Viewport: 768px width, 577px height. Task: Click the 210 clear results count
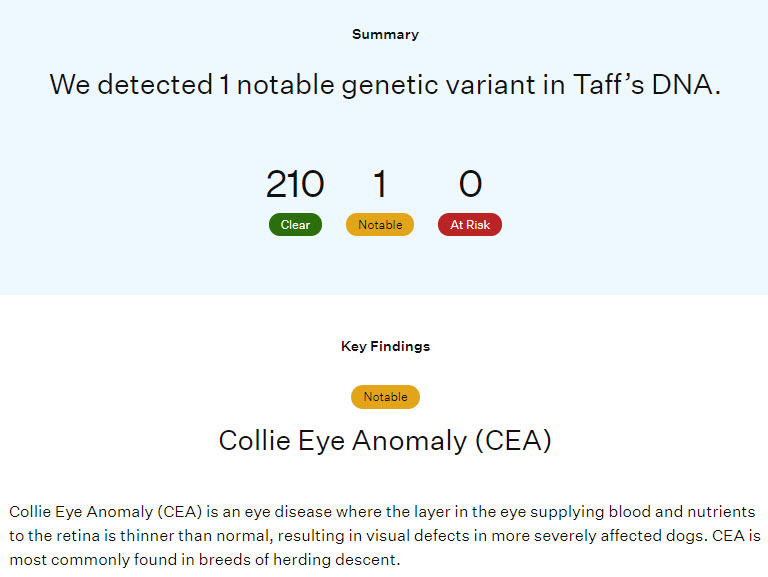295,185
